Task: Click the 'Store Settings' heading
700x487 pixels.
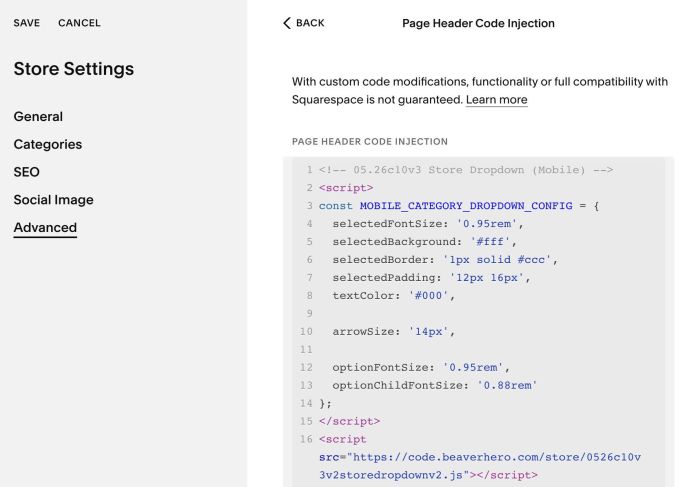Action: click(x=74, y=69)
